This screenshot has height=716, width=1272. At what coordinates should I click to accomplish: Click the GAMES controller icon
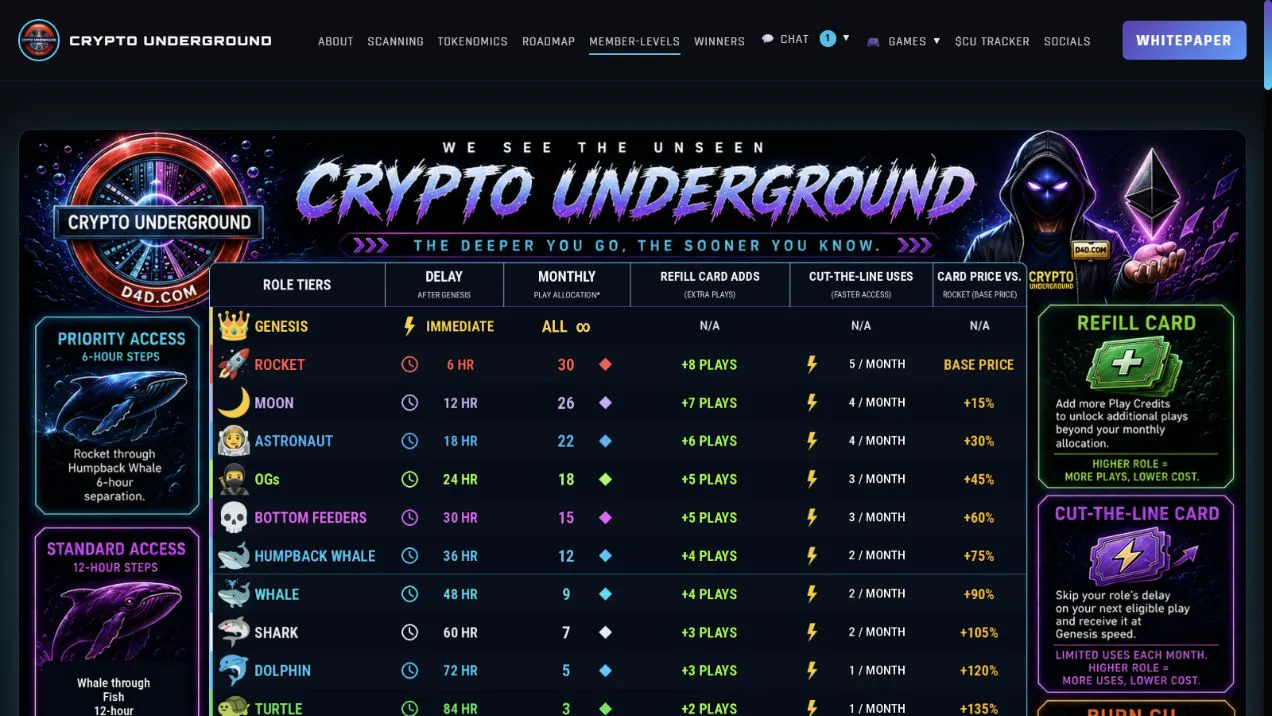coord(873,41)
